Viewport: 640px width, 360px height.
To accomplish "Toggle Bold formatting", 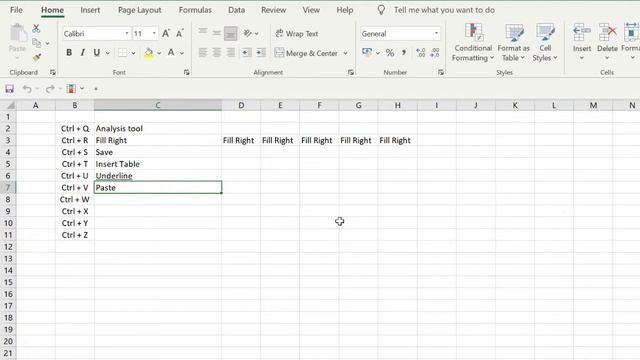I will [69, 53].
